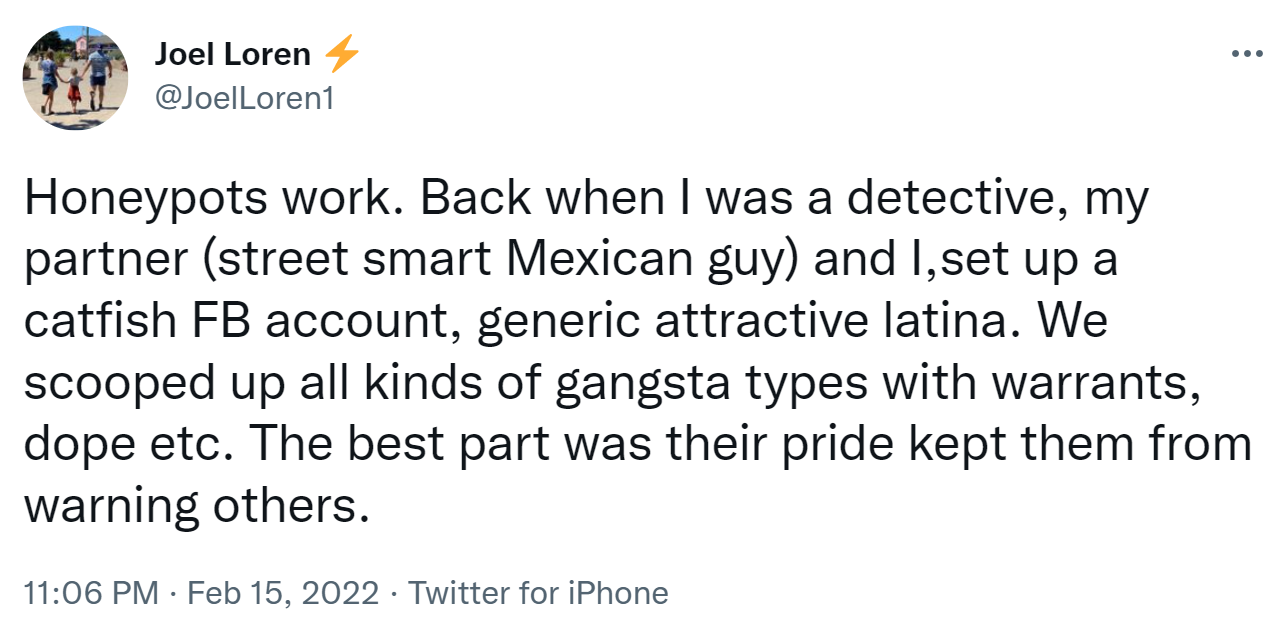Open the Twitter for iPhone source link

tap(538, 593)
